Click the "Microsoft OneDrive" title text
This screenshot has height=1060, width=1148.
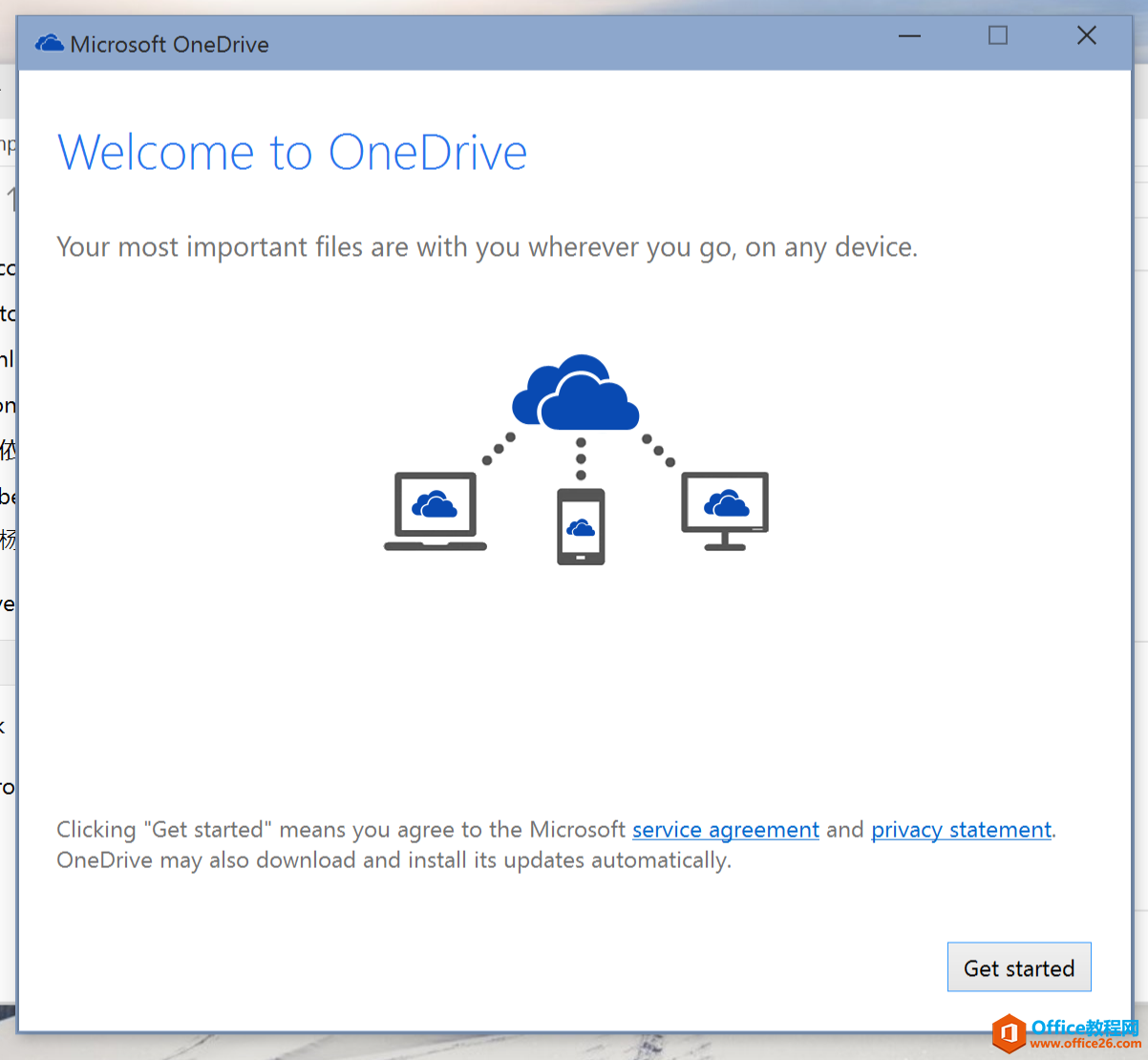pyautogui.click(x=170, y=45)
